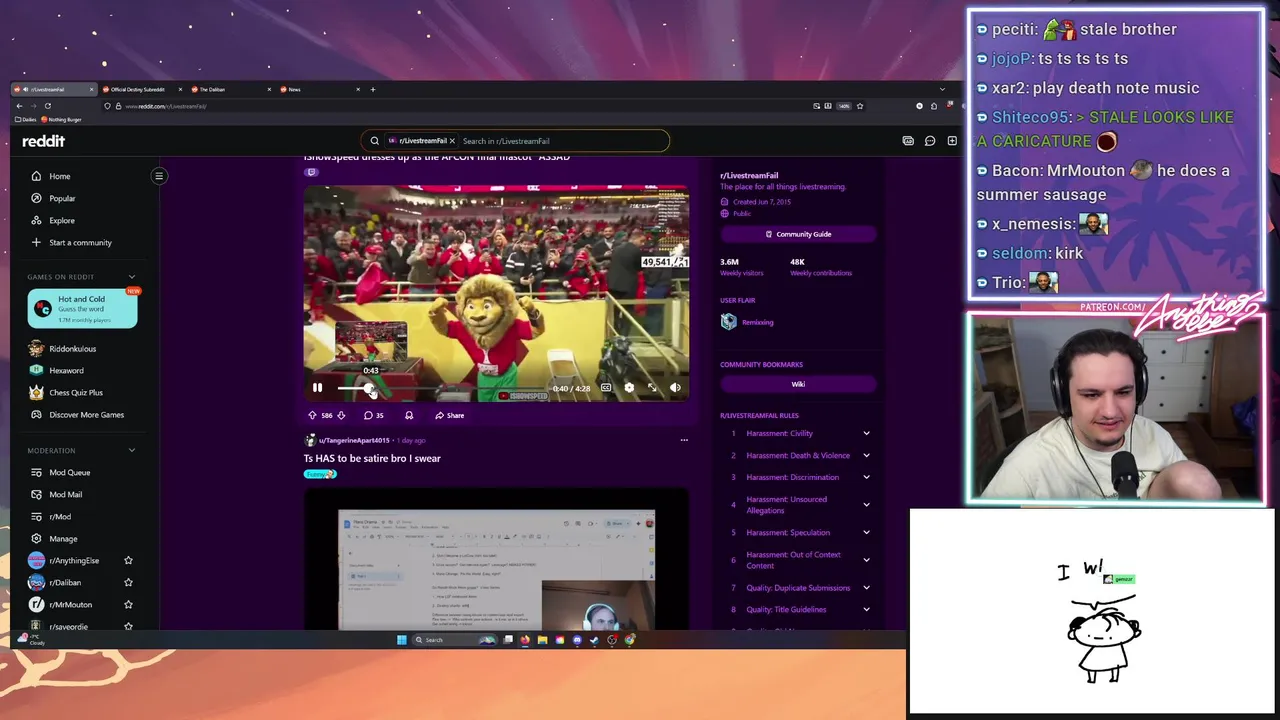Image resolution: width=1280 pixels, height=720 pixels.
Task: Open the Community Guide
Action: tap(798, 234)
